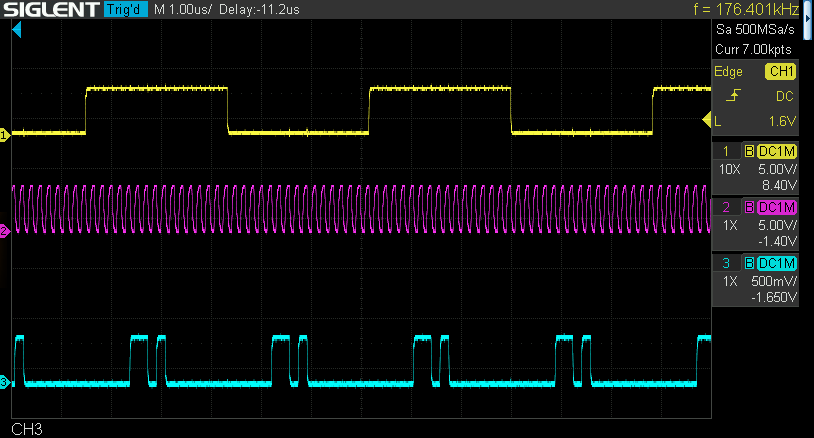Click the rising edge trigger slope icon
Viewport: 814px width, 438px height.
click(734, 96)
